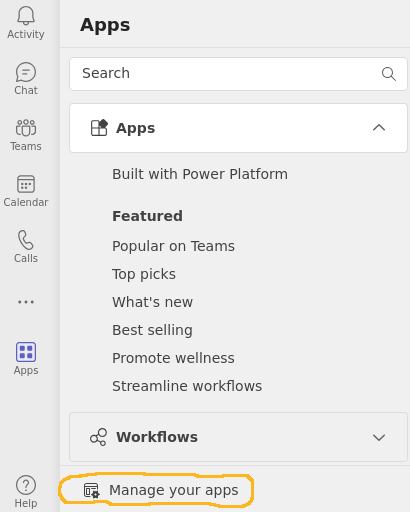Click the Workflows share icon
The width and height of the screenshot is (410, 512).
98,437
